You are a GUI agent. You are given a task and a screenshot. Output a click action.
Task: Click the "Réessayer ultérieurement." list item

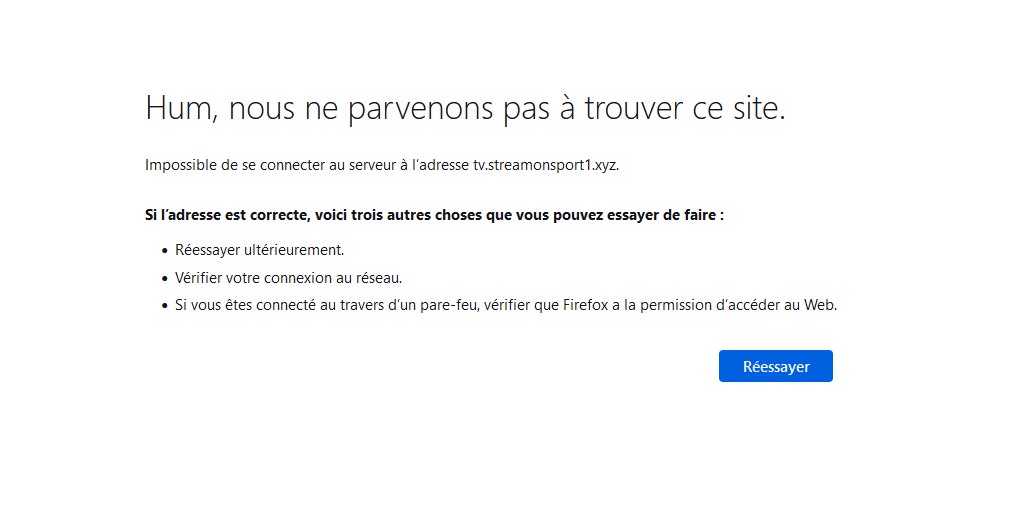pyautogui.click(x=259, y=250)
